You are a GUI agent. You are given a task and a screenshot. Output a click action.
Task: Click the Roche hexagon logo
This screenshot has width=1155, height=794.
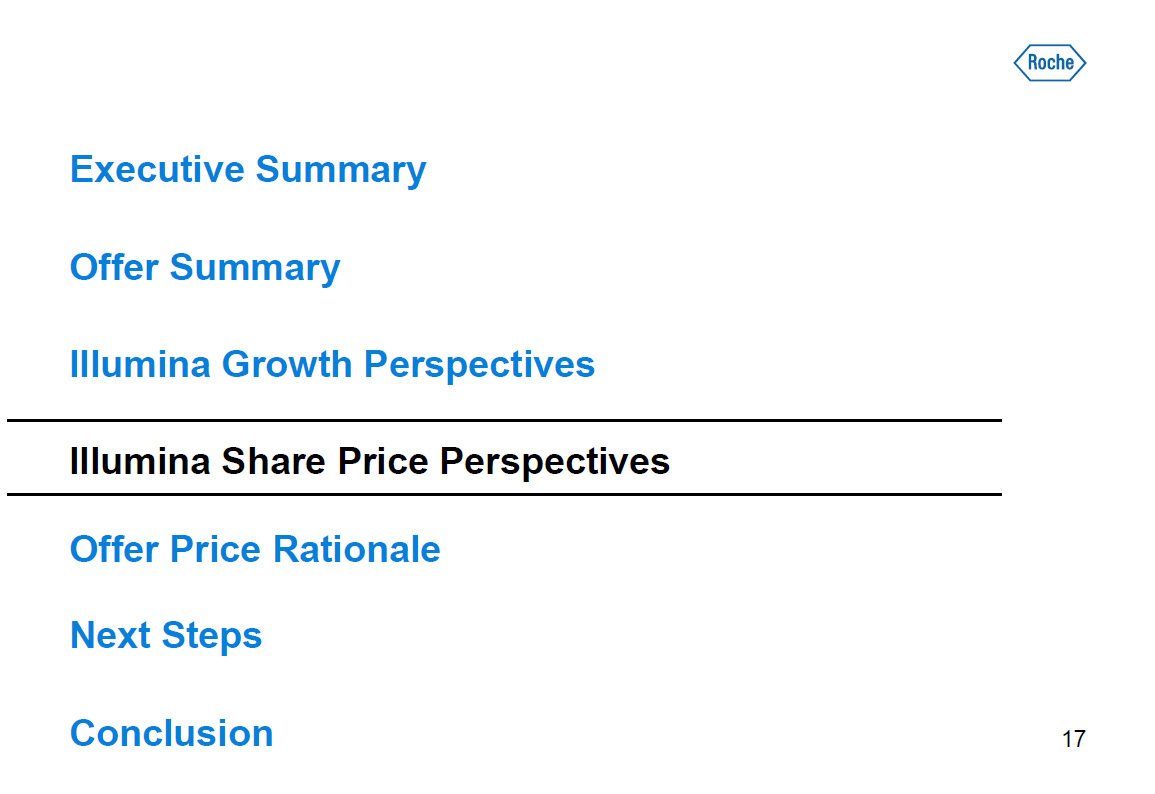[x=1049, y=63]
